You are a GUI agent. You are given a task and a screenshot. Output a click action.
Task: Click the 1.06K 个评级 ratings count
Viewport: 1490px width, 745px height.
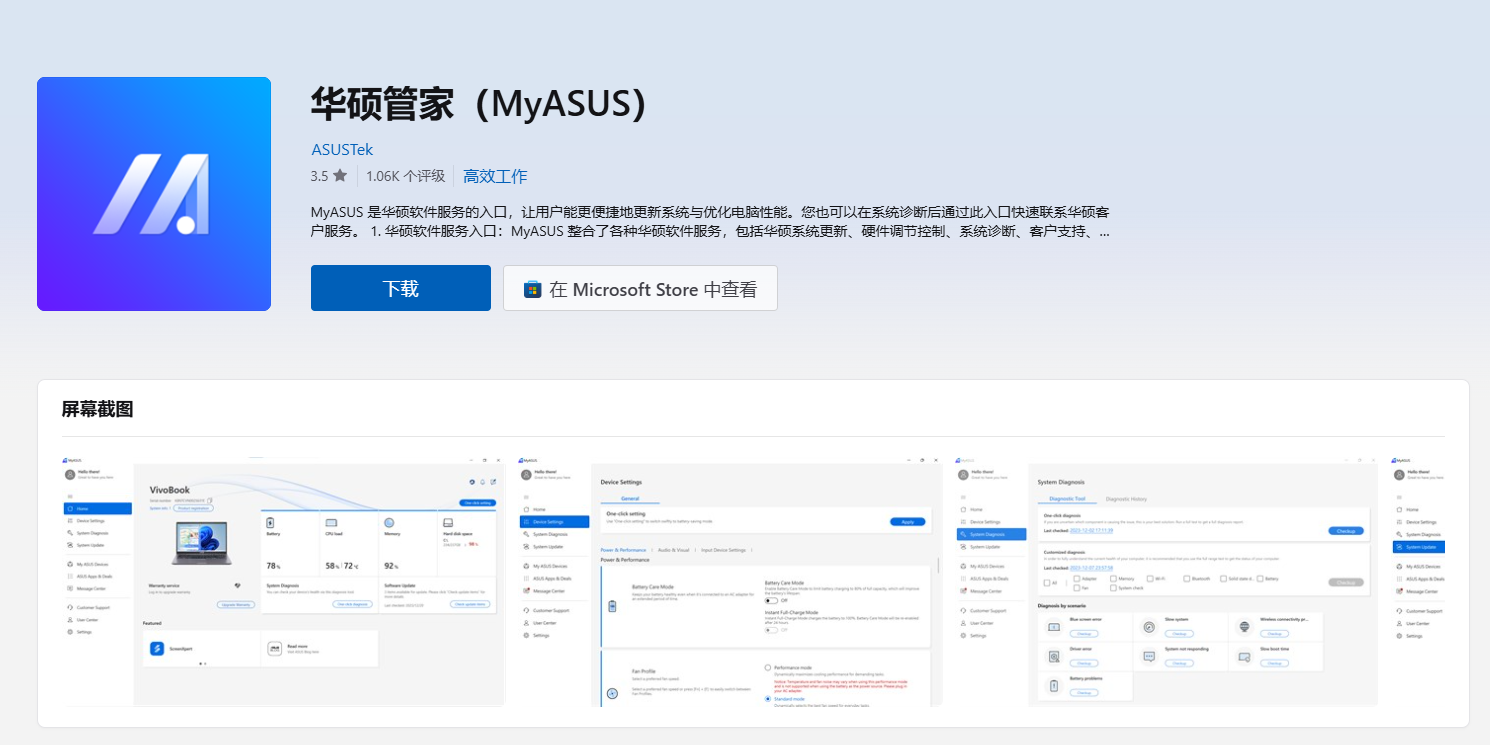(x=405, y=176)
